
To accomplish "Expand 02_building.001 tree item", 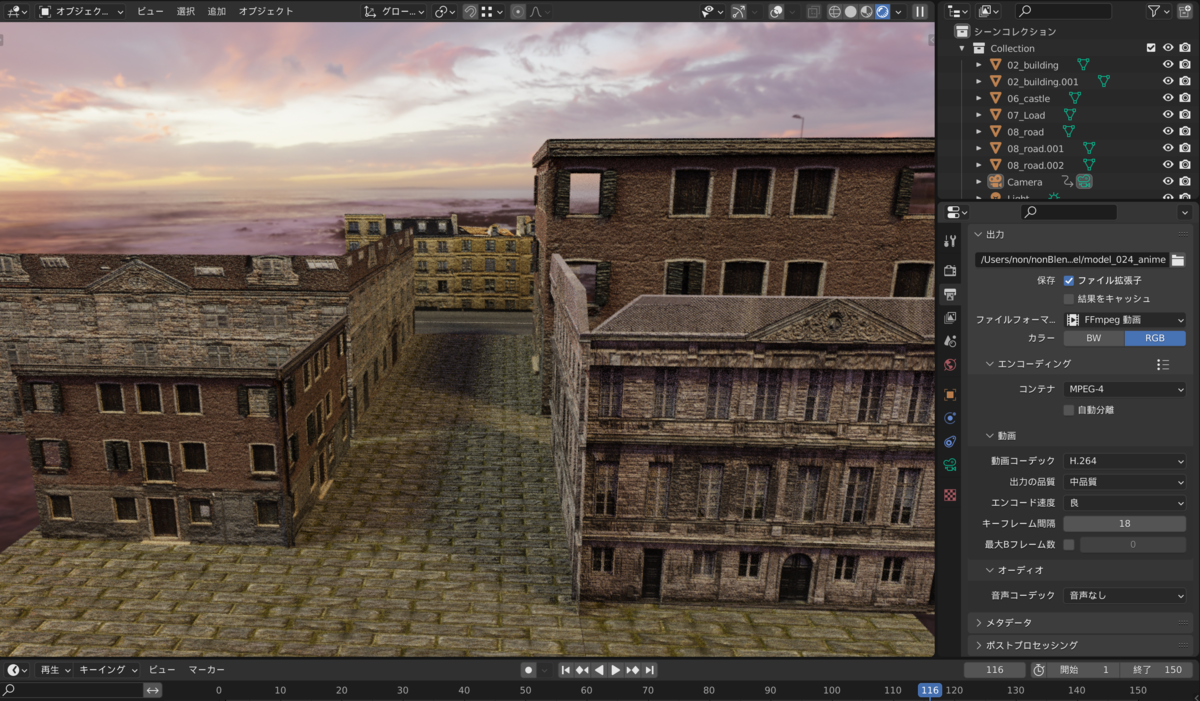I will [979, 82].
